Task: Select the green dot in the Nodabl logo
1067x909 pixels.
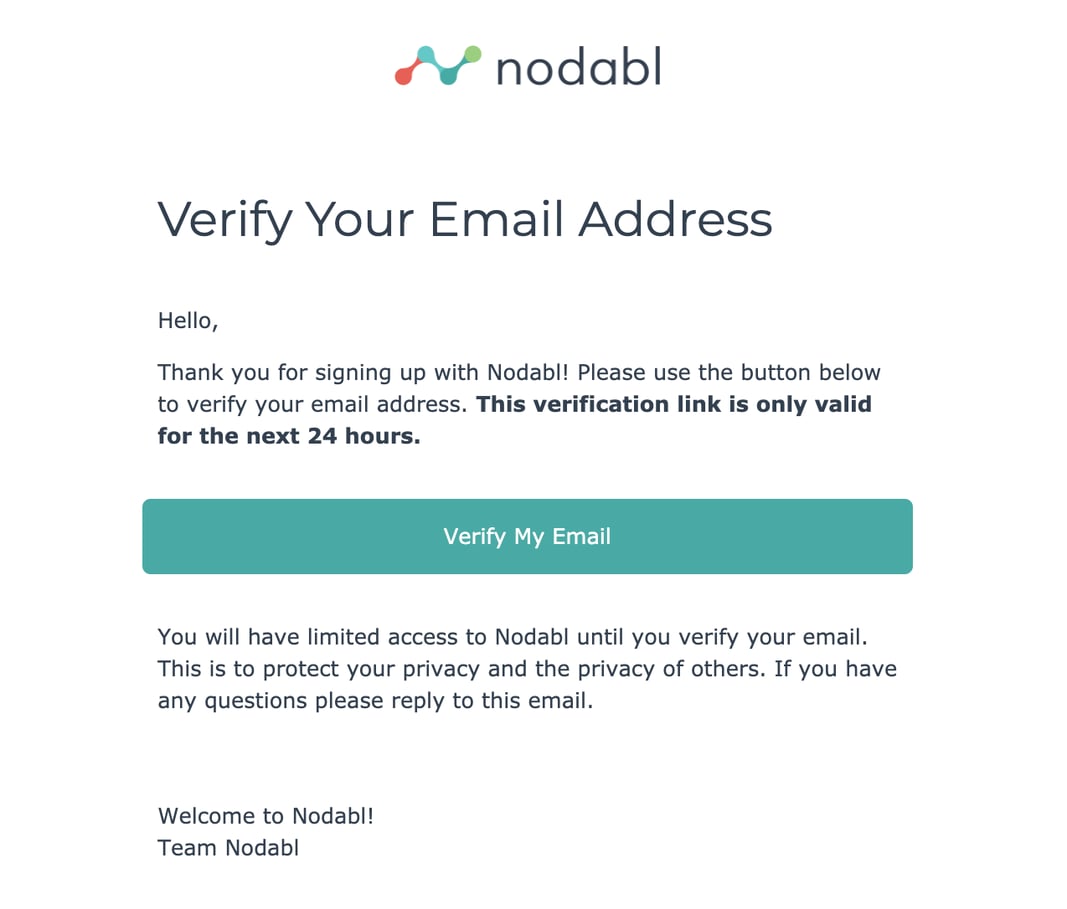Action: click(472, 53)
